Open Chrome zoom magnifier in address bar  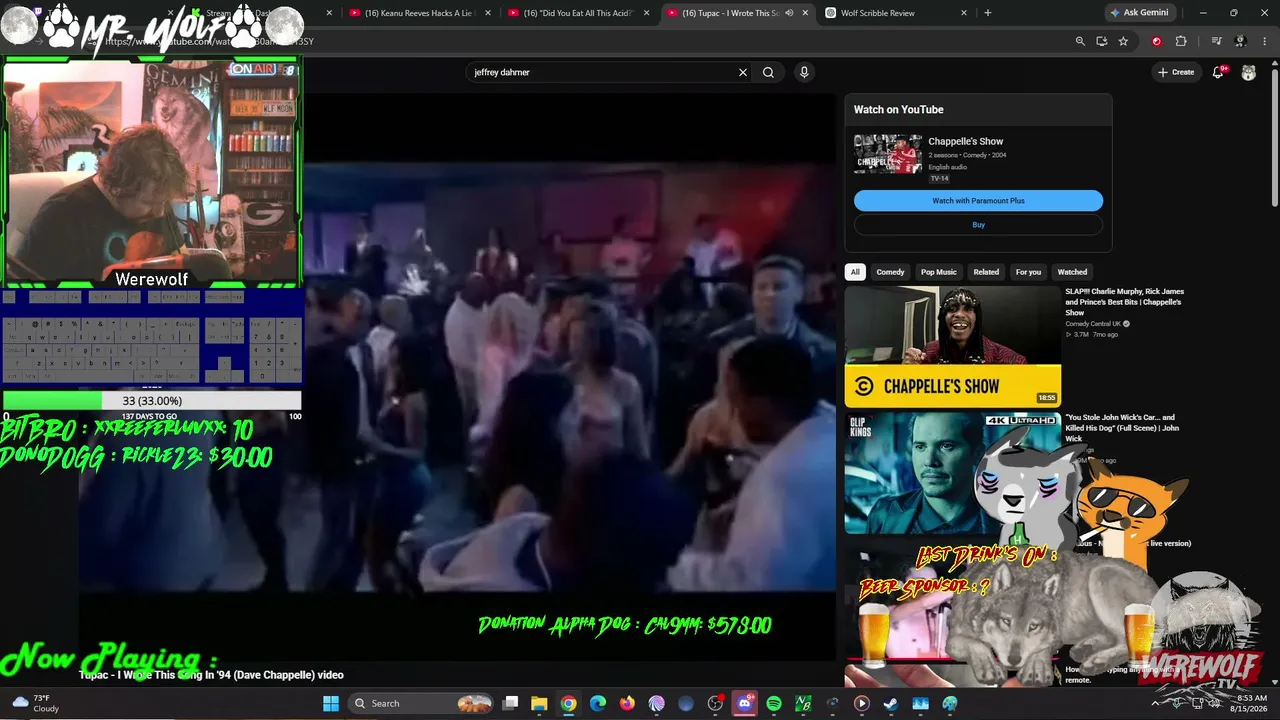coord(1080,41)
